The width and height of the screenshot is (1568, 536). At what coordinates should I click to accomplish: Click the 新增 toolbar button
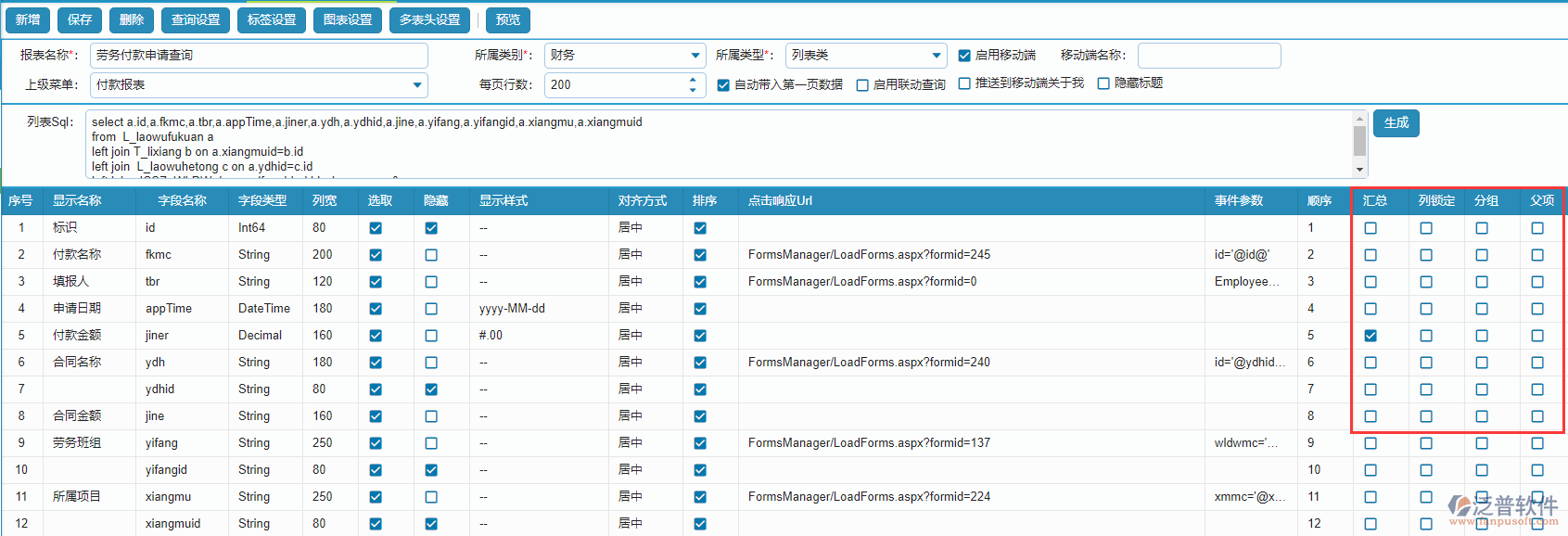pos(28,19)
